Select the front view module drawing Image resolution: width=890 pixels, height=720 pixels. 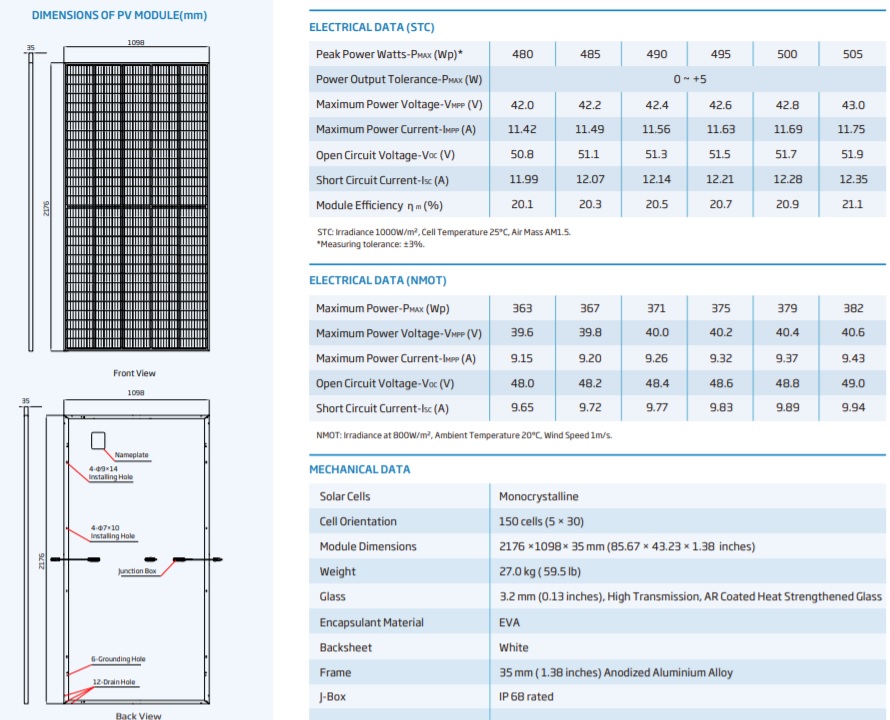[x=136, y=206]
